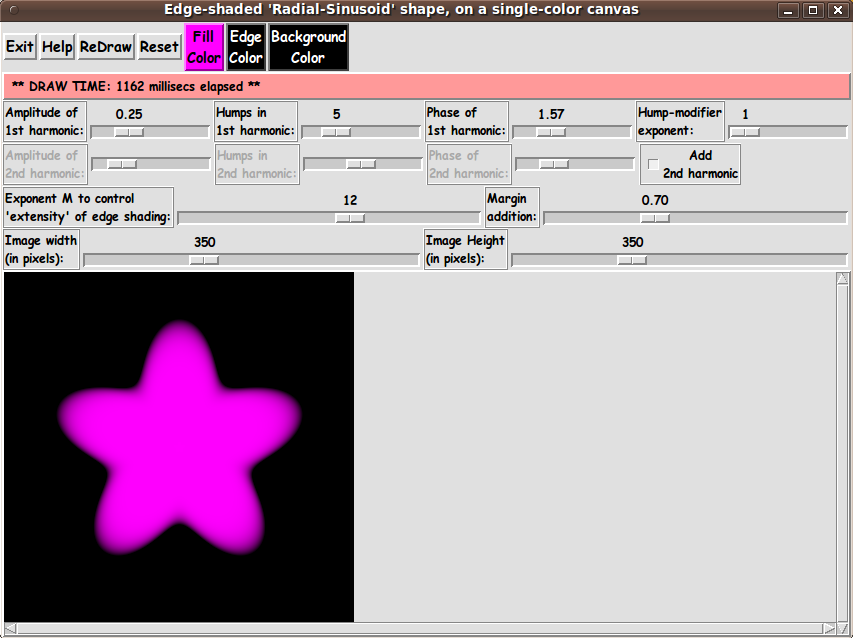The height and width of the screenshot is (638, 853).
Task: Enable the Add 2nd harmonic checkbox
Action: [x=654, y=164]
